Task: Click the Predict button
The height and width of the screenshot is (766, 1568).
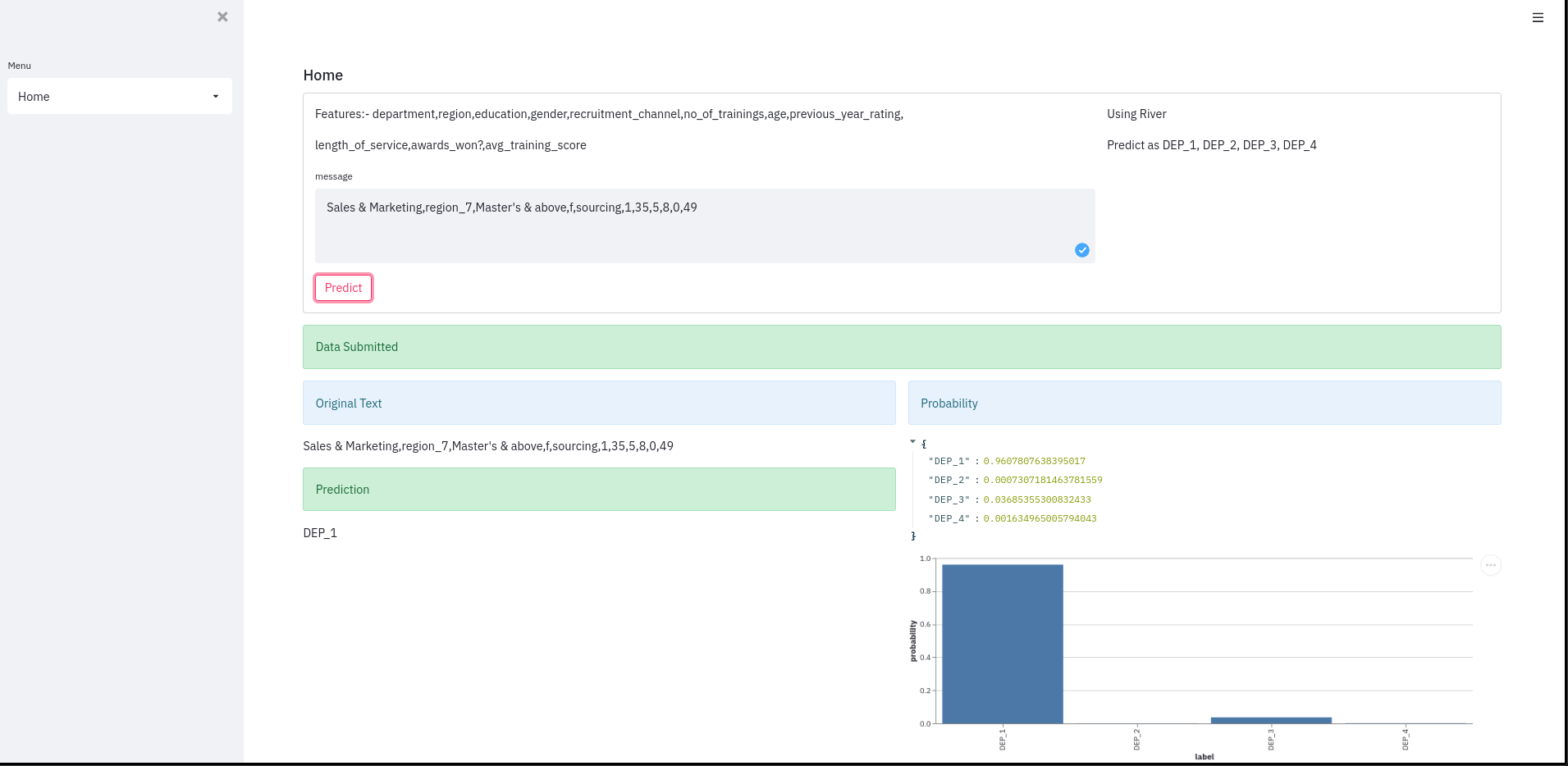Action: pyautogui.click(x=343, y=288)
